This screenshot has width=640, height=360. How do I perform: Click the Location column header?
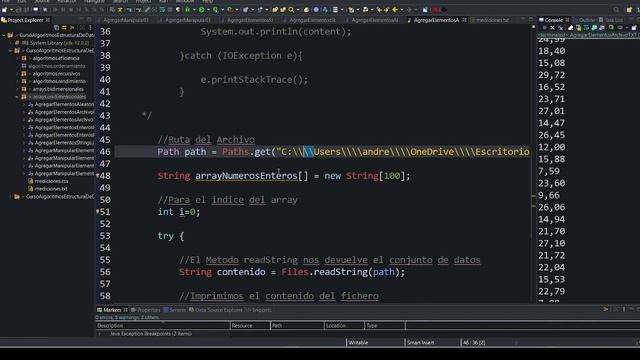tap(344, 326)
